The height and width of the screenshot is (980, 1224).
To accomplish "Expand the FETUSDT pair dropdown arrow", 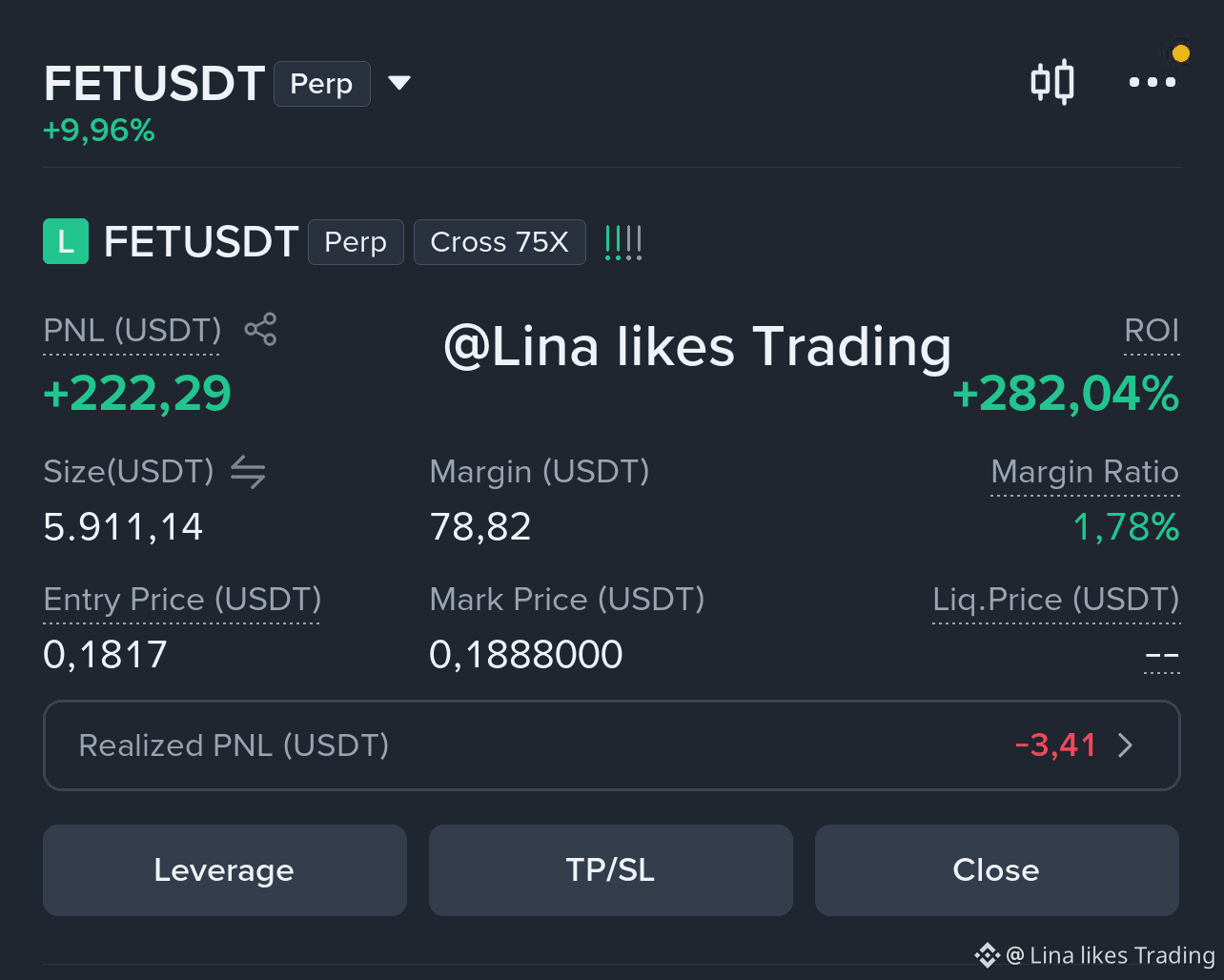I will click(399, 83).
